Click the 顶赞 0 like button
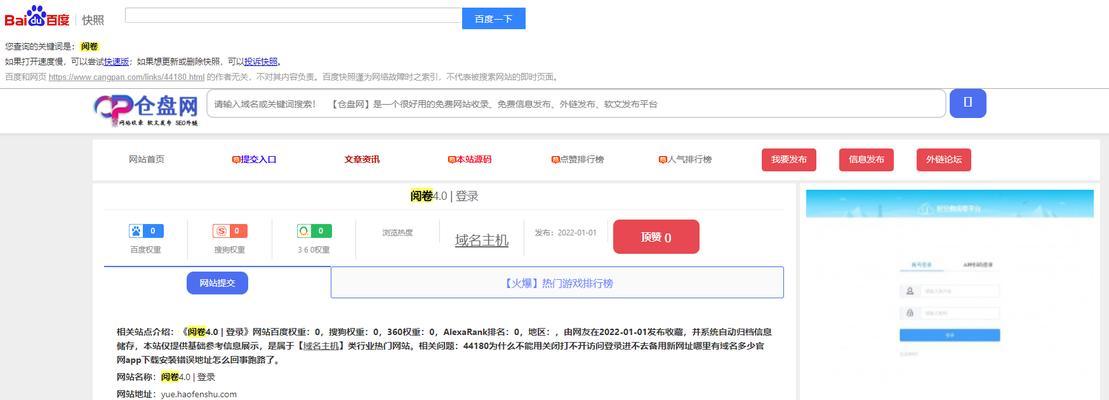The width and height of the screenshot is (1109, 400). click(656, 237)
